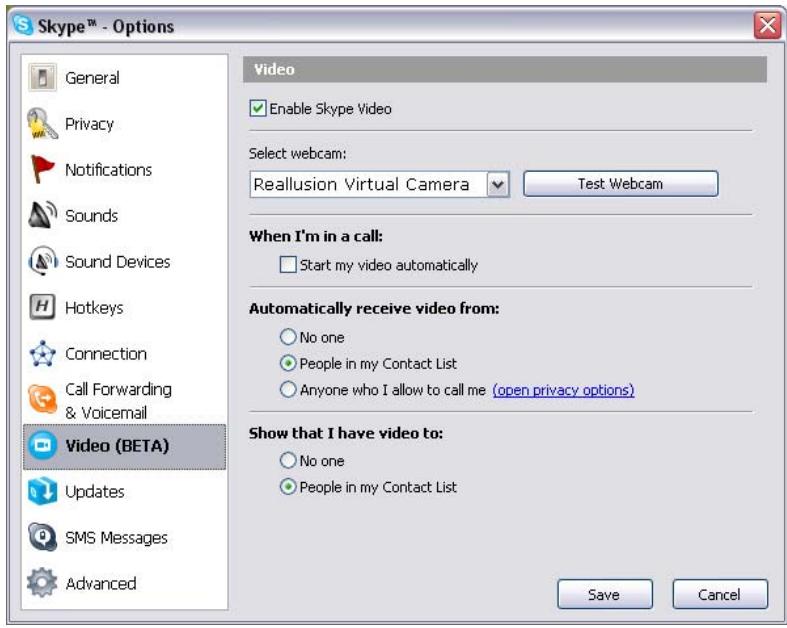Uncheck Enable Skype Video checkbox

point(257,108)
